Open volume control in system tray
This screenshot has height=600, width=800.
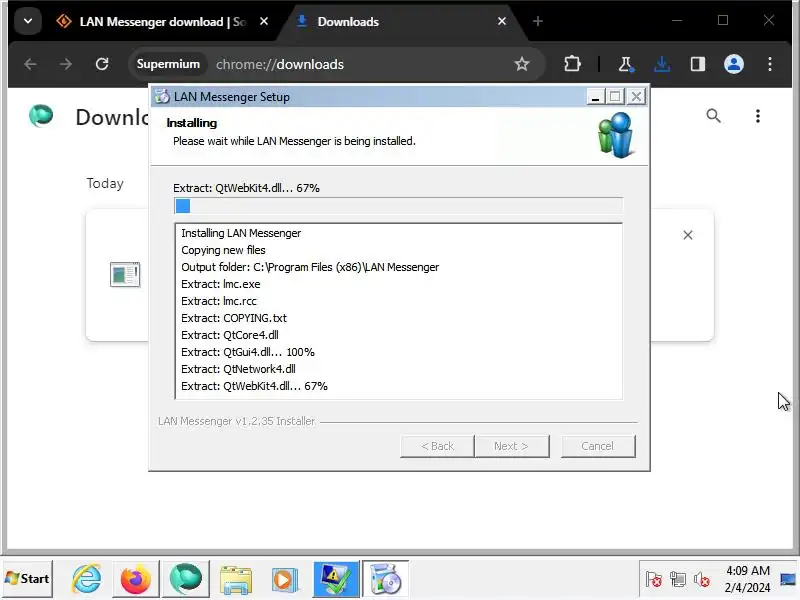(x=702, y=579)
